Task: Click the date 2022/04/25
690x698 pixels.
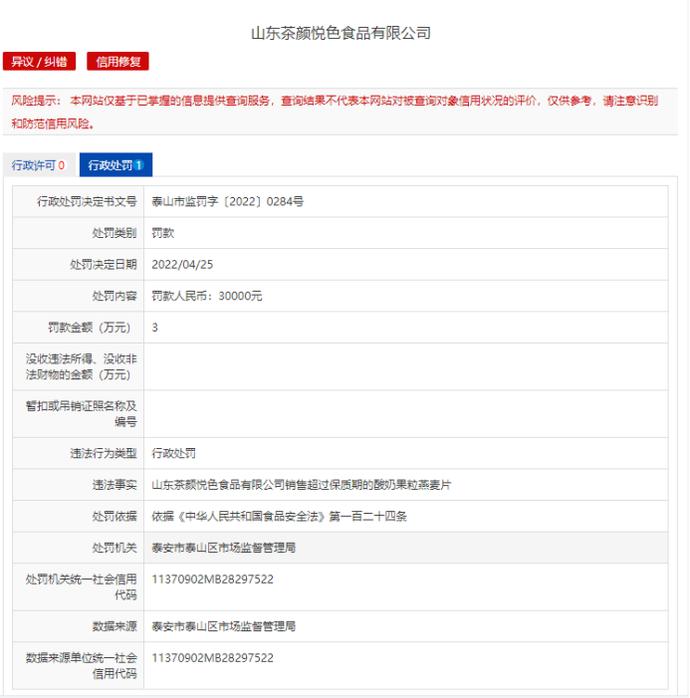Action: (183, 264)
